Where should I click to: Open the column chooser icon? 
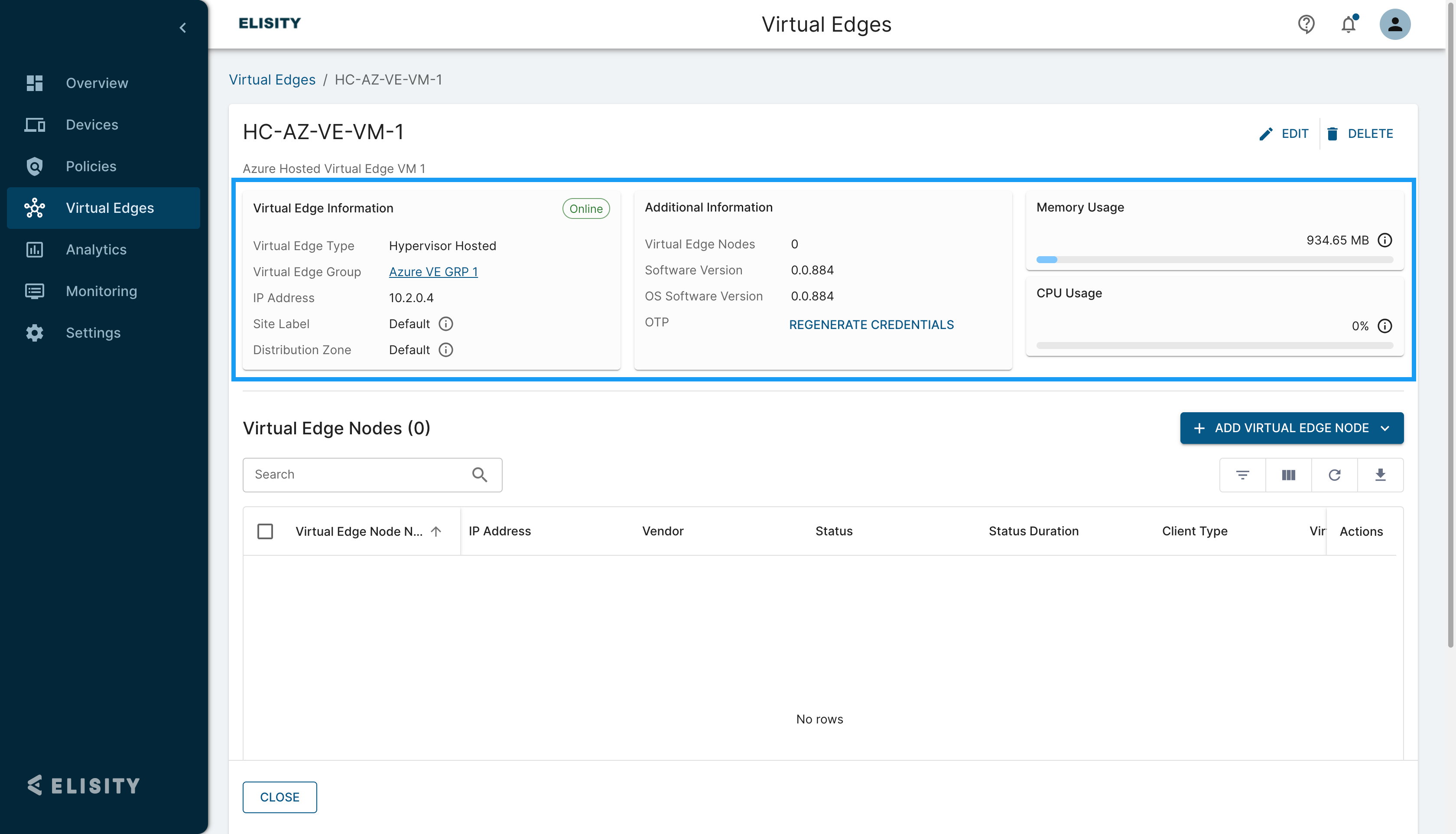click(1288, 475)
